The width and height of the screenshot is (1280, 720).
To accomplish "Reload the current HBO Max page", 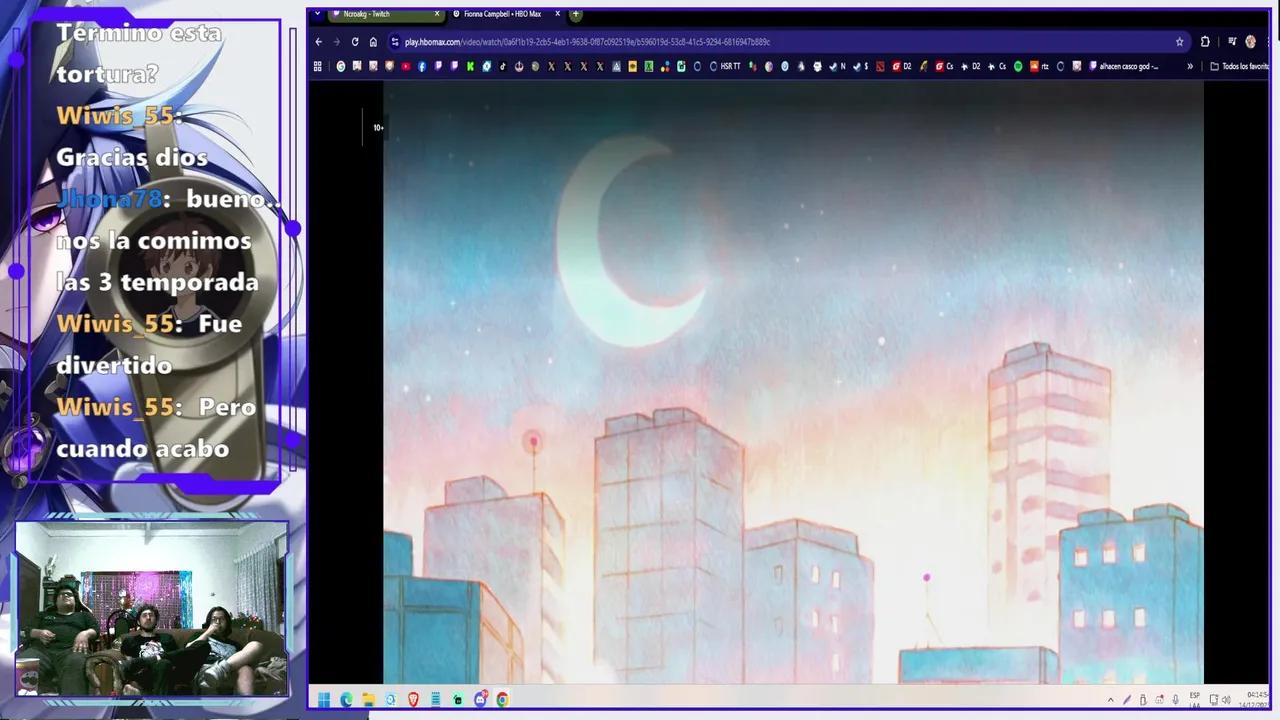I will tap(354, 42).
